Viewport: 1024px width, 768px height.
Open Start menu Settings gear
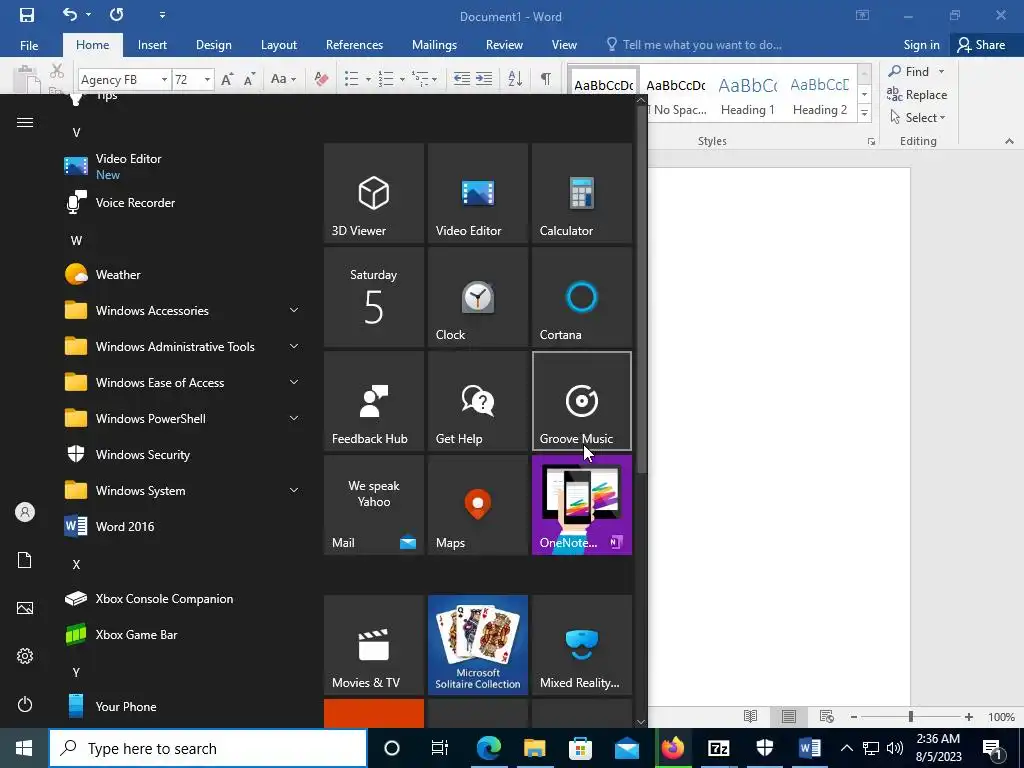[25, 656]
